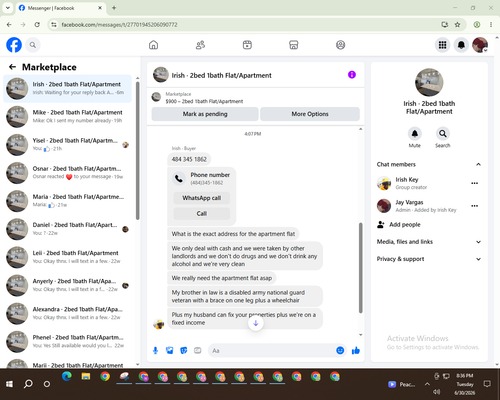Open the Groups icon in top navigation

pos(340,45)
